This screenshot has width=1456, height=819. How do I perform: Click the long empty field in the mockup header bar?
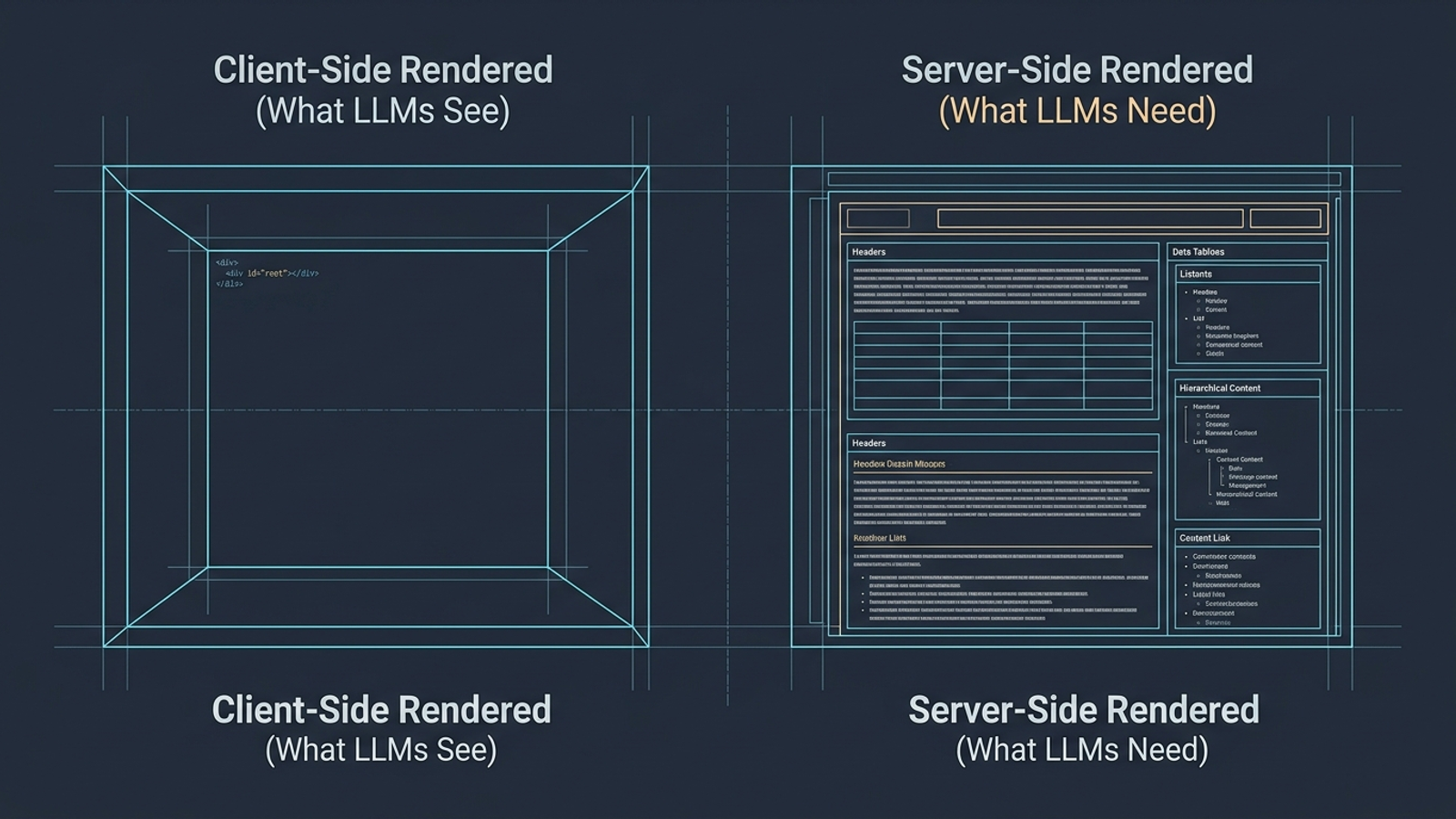tap(1090, 218)
